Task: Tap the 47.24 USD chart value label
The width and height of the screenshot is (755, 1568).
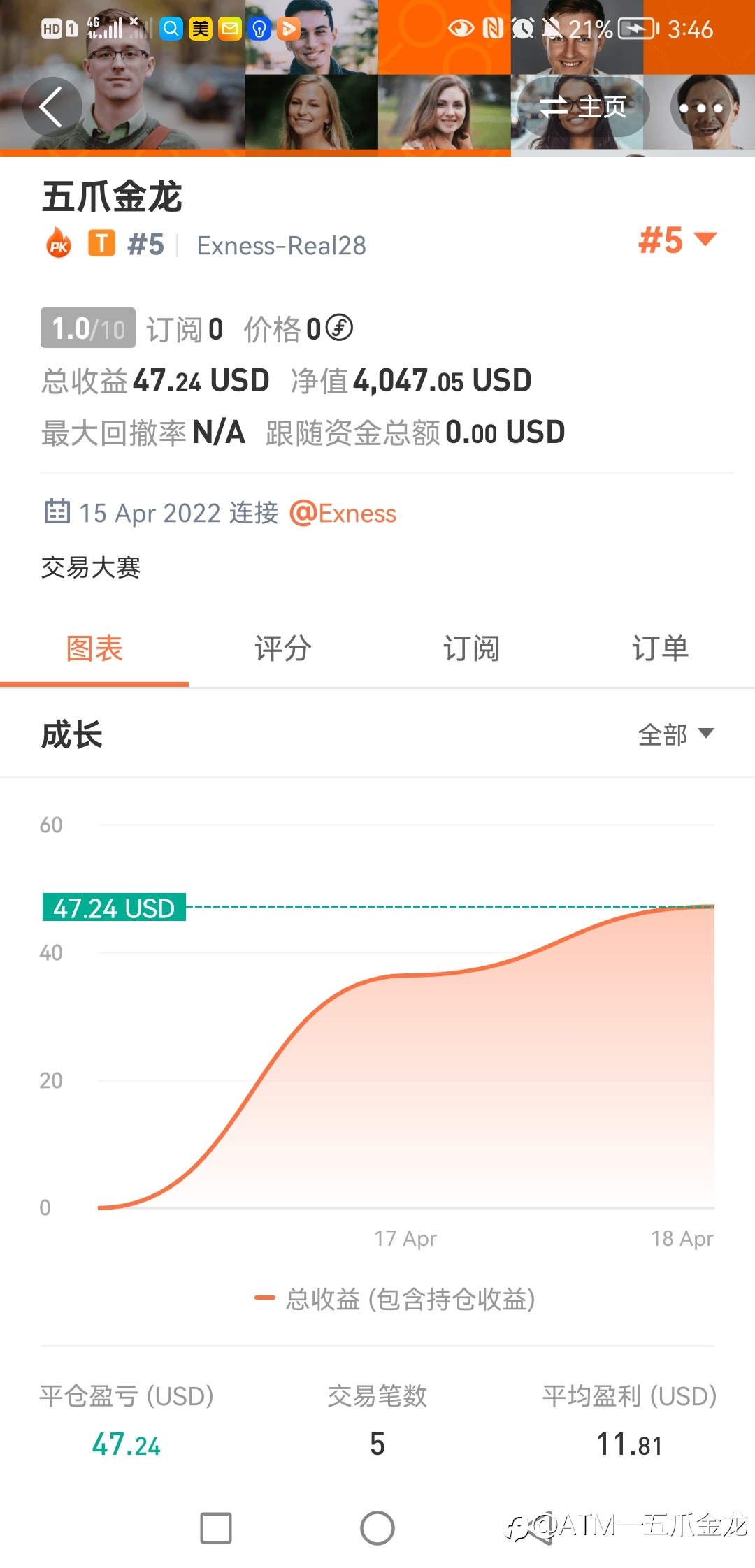Action: tap(114, 907)
